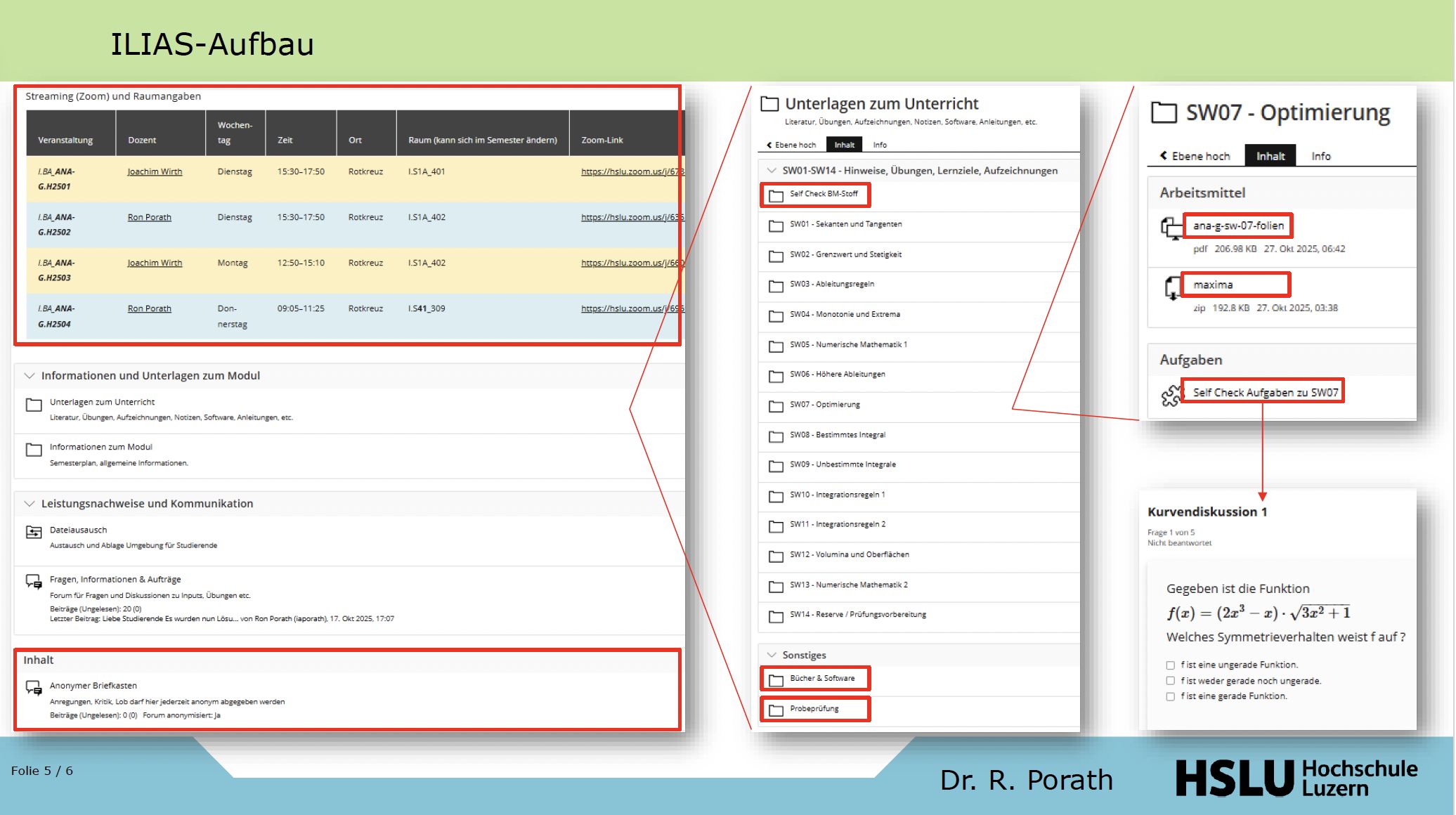Open 'SW10 - Integrationsregeln 1' folder entry
This screenshot has height=815, width=1456.
tap(837, 495)
